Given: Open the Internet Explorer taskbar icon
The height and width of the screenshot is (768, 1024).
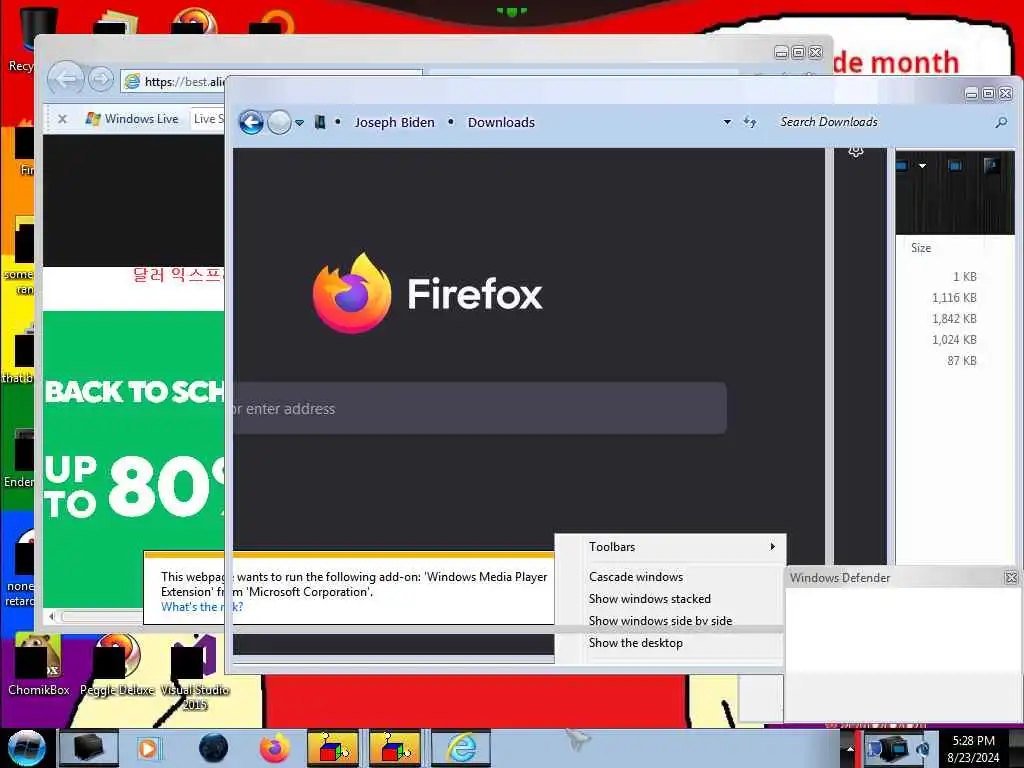Looking at the screenshot, I should 462,748.
